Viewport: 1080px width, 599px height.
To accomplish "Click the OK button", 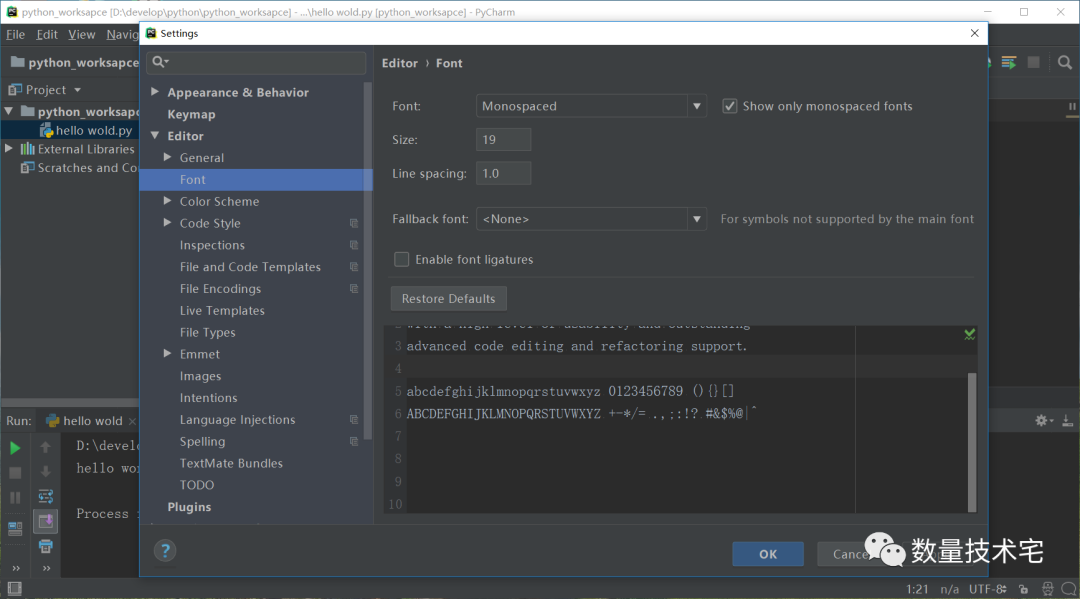I will click(x=767, y=554).
